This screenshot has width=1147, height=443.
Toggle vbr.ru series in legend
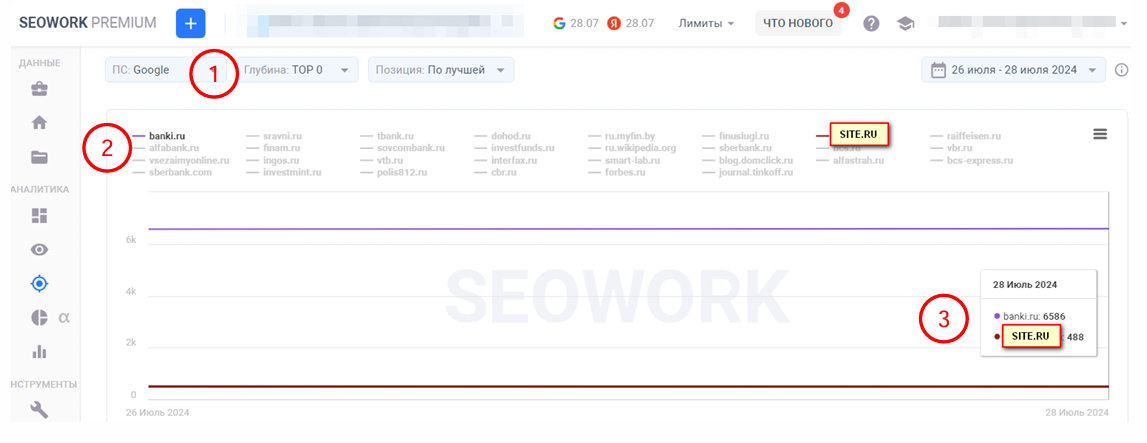click(x=951, y=148)
